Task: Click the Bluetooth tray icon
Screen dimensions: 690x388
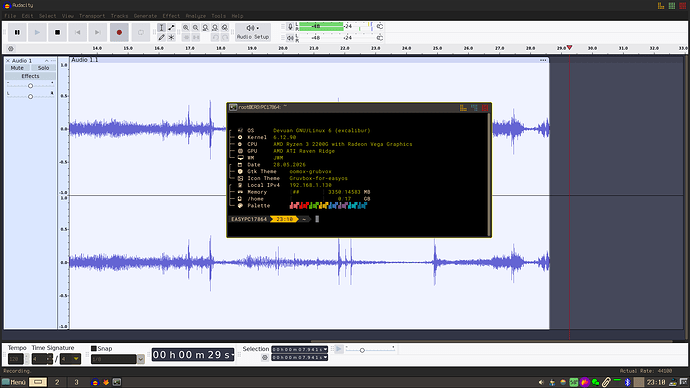Action: [628, 382]
